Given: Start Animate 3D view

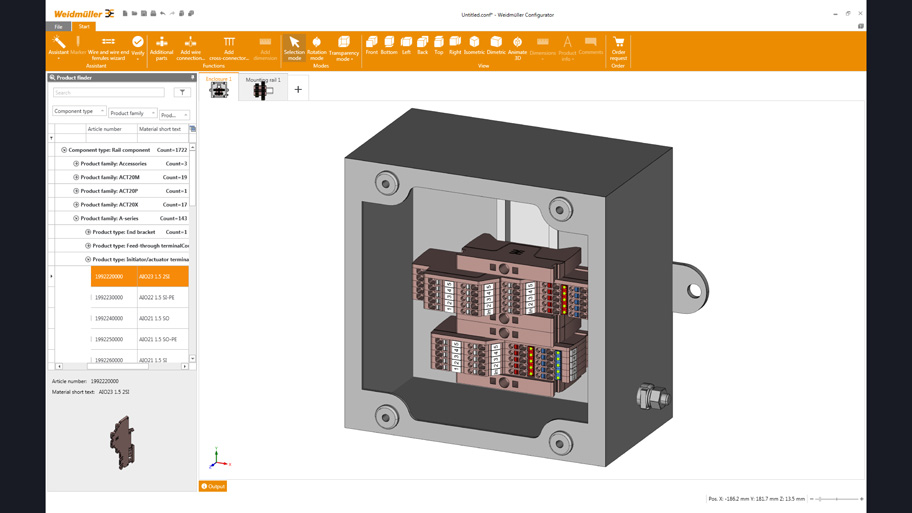Looking at the screenshot, I should 517,47.
